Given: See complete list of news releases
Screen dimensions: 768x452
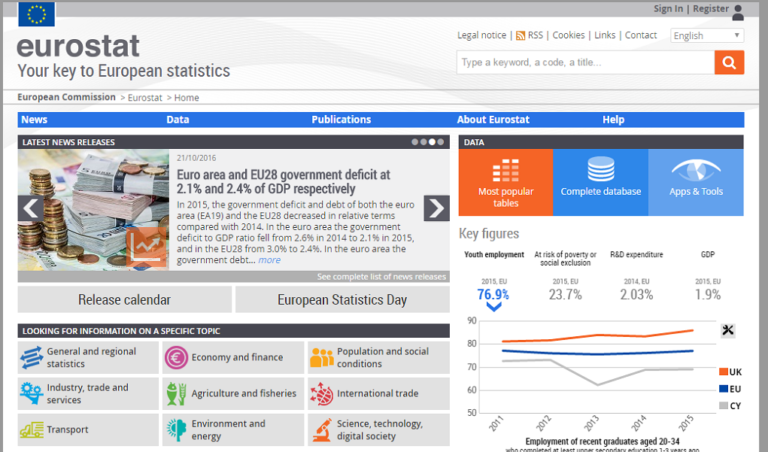Looking at the screenshot, I should [381, 277].
